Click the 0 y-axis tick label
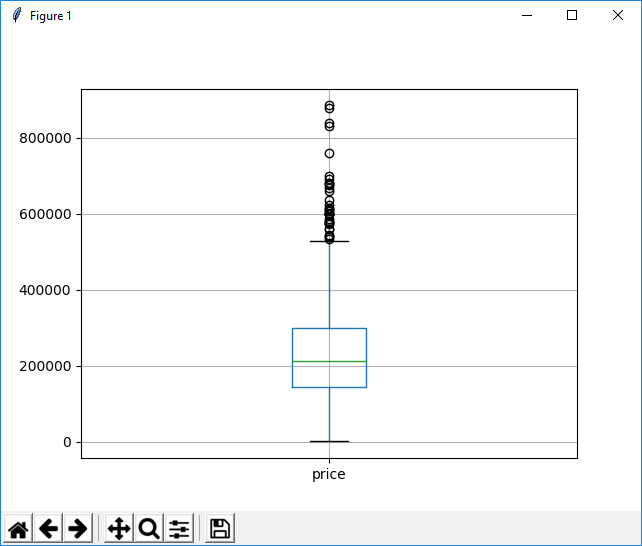 pos(67,442)
